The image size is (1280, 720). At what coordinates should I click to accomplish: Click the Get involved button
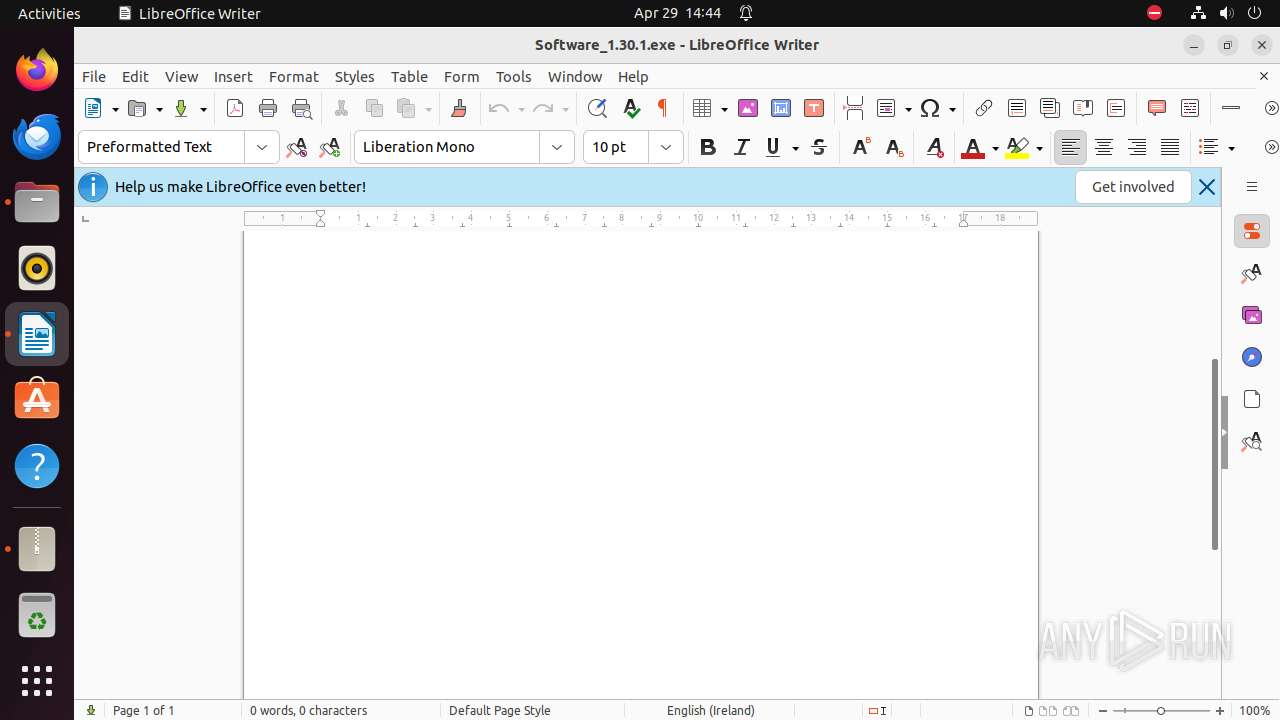pos(1133,187)
